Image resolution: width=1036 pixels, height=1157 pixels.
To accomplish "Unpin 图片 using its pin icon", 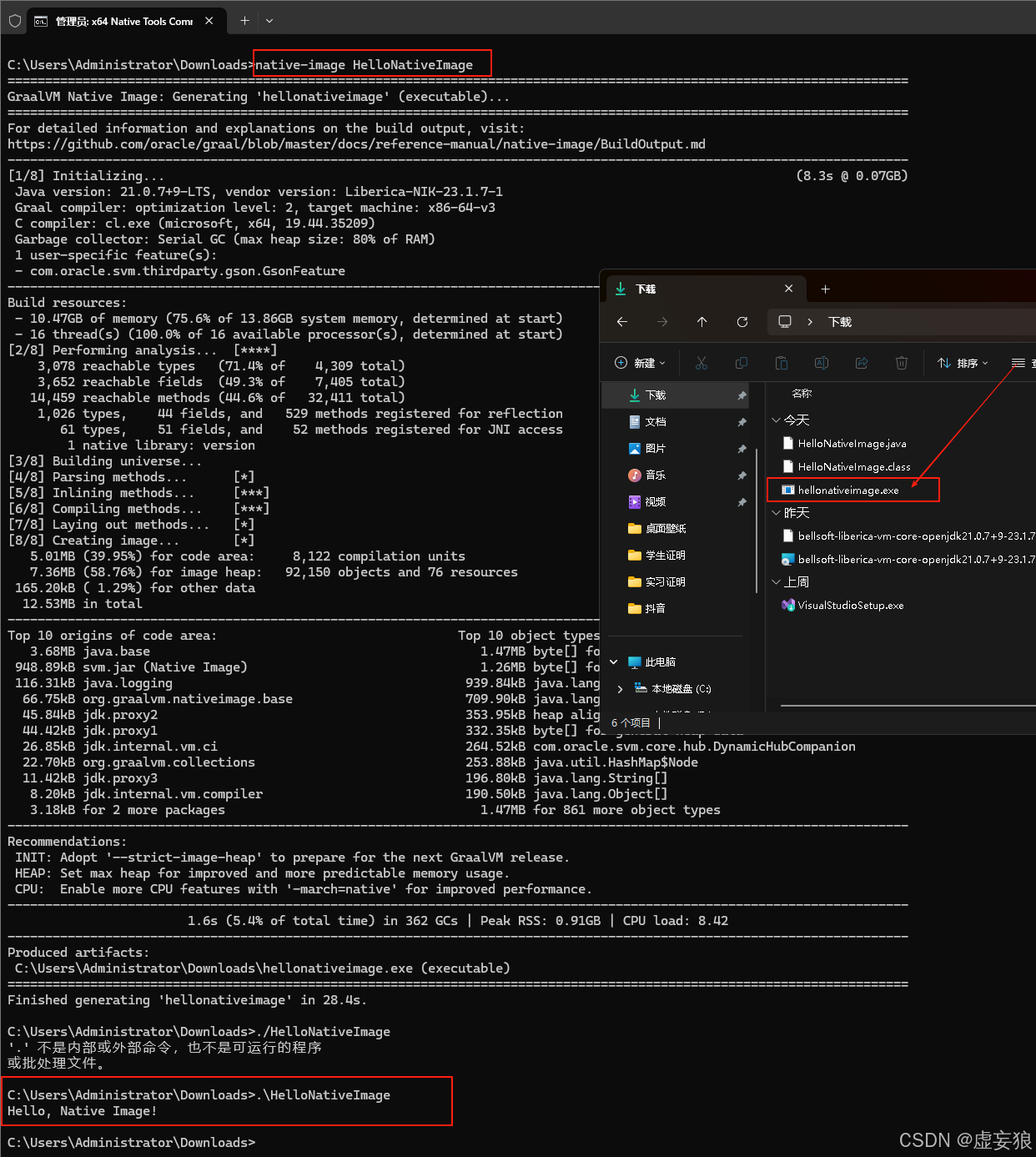I will point(742,449).
